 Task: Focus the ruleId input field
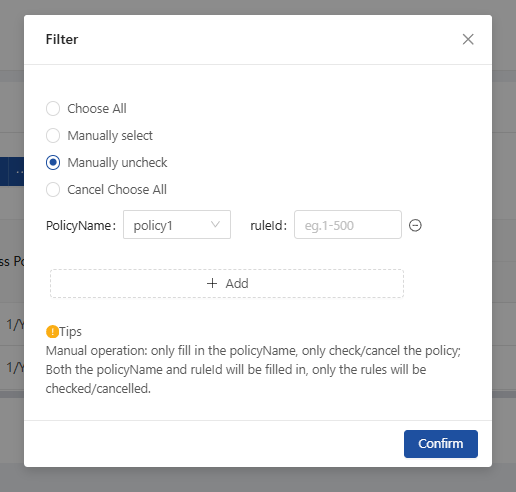[x=348, y=225]
